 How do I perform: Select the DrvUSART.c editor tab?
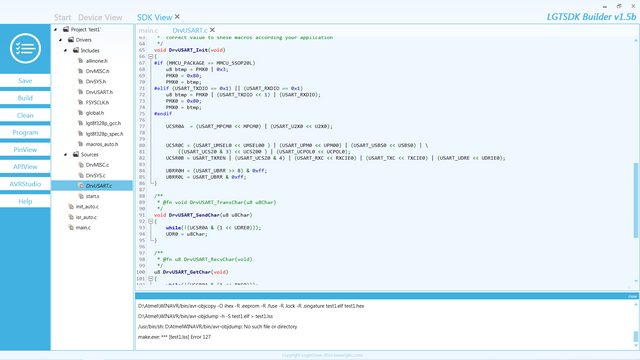190,30
